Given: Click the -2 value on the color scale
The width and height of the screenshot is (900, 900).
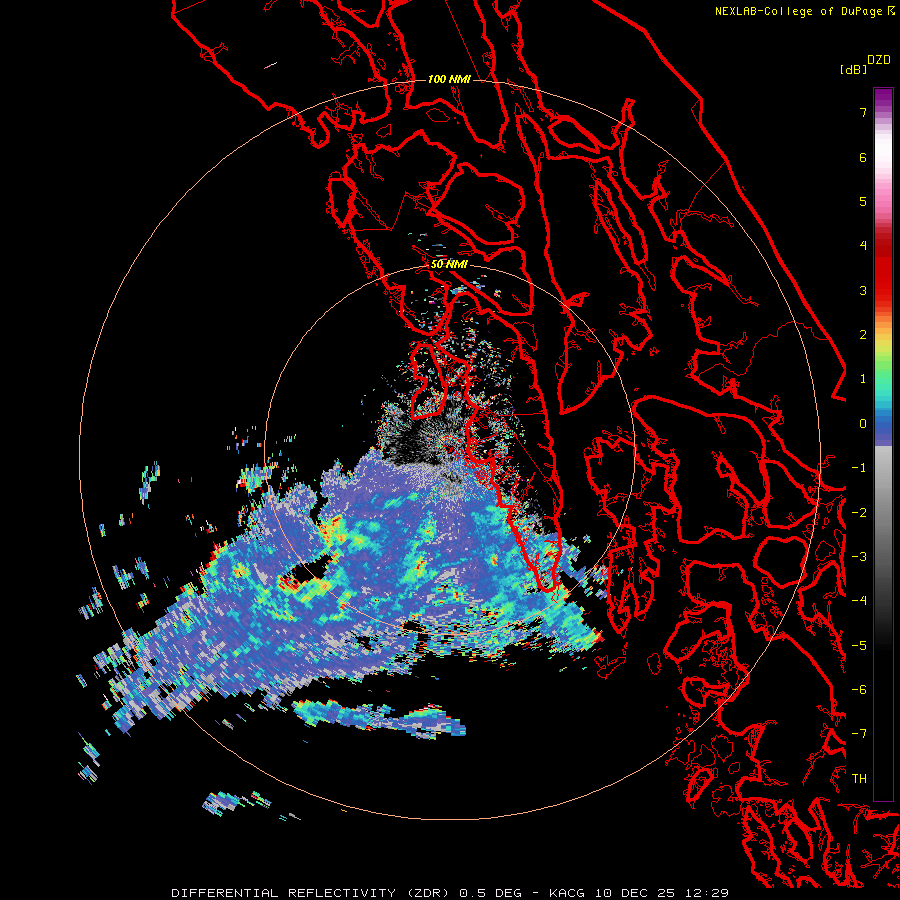Looking at the screenshot, I should (x=859, y=513).
